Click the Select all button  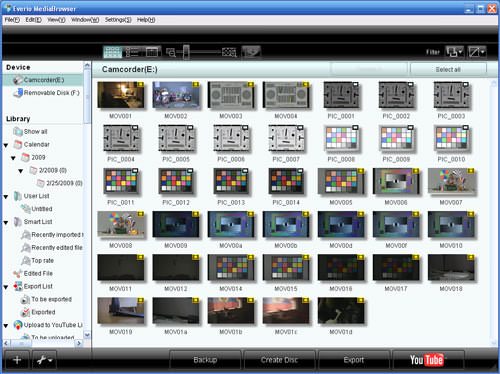448,69
